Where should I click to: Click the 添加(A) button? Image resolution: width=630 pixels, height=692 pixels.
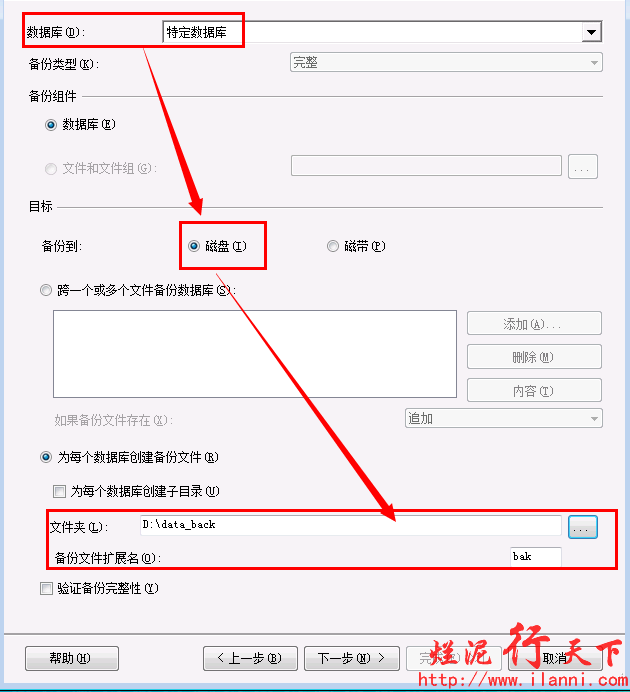point(534,323)
